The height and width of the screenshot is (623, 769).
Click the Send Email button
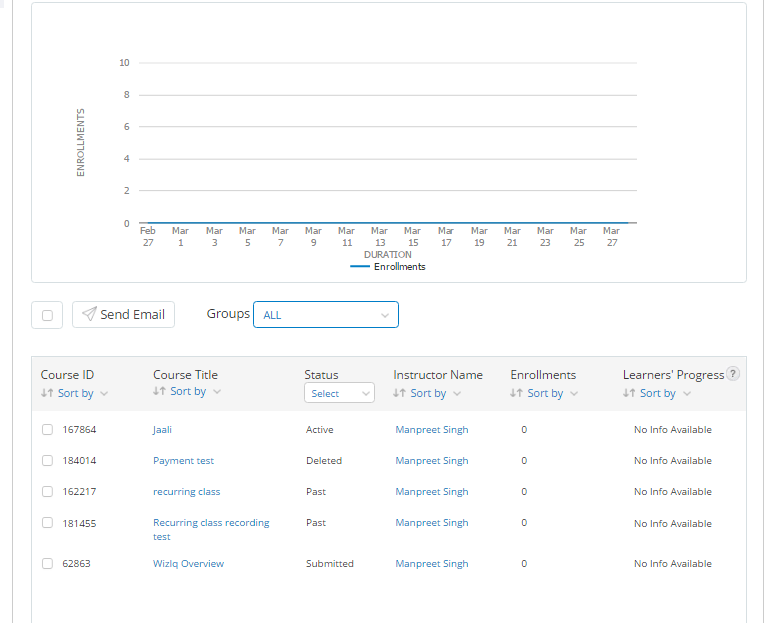pyautogui.click(x=124, y=314)
